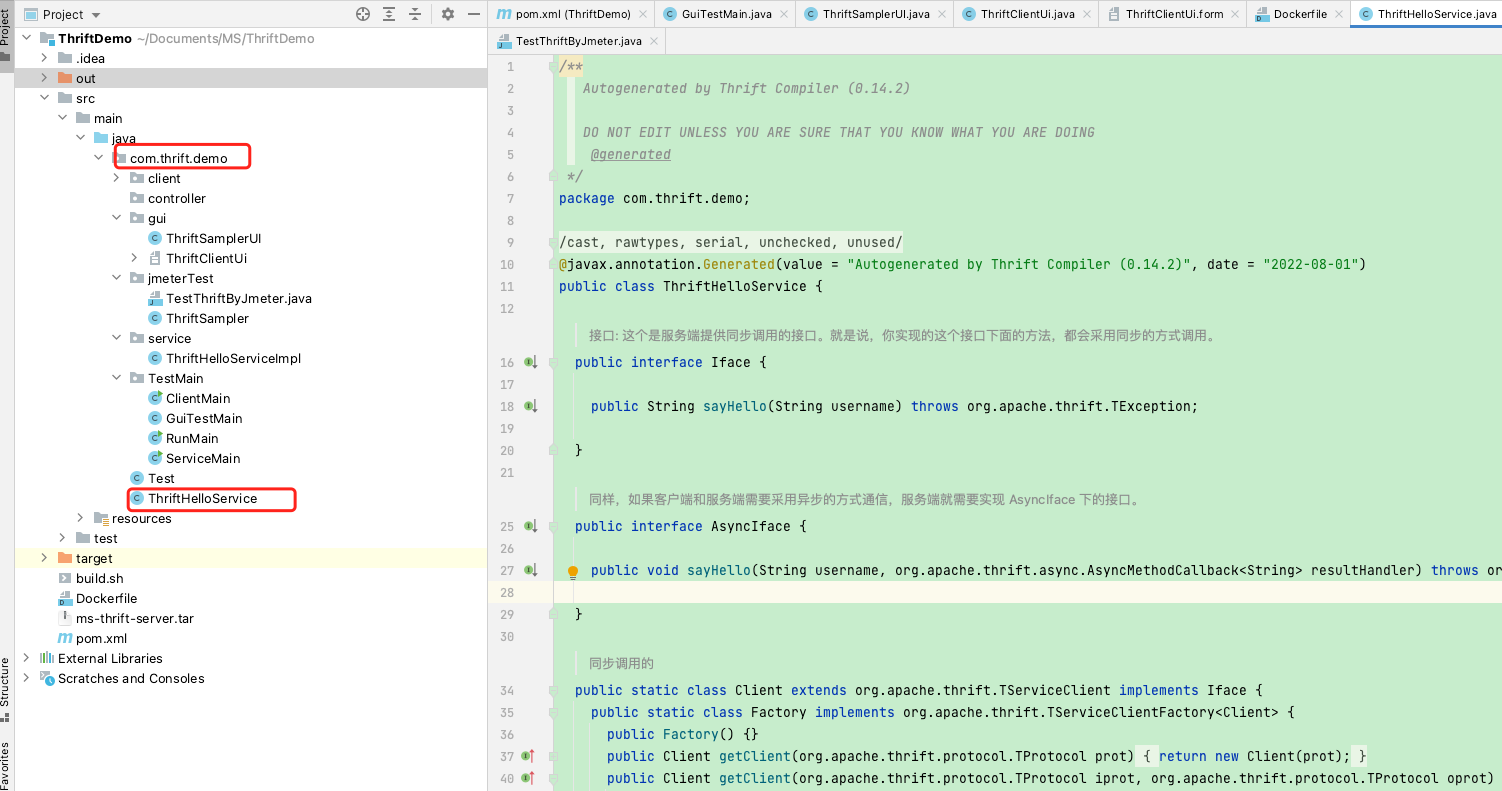
Task: Select Test class in tree
Action: click(x=161, y=478)
